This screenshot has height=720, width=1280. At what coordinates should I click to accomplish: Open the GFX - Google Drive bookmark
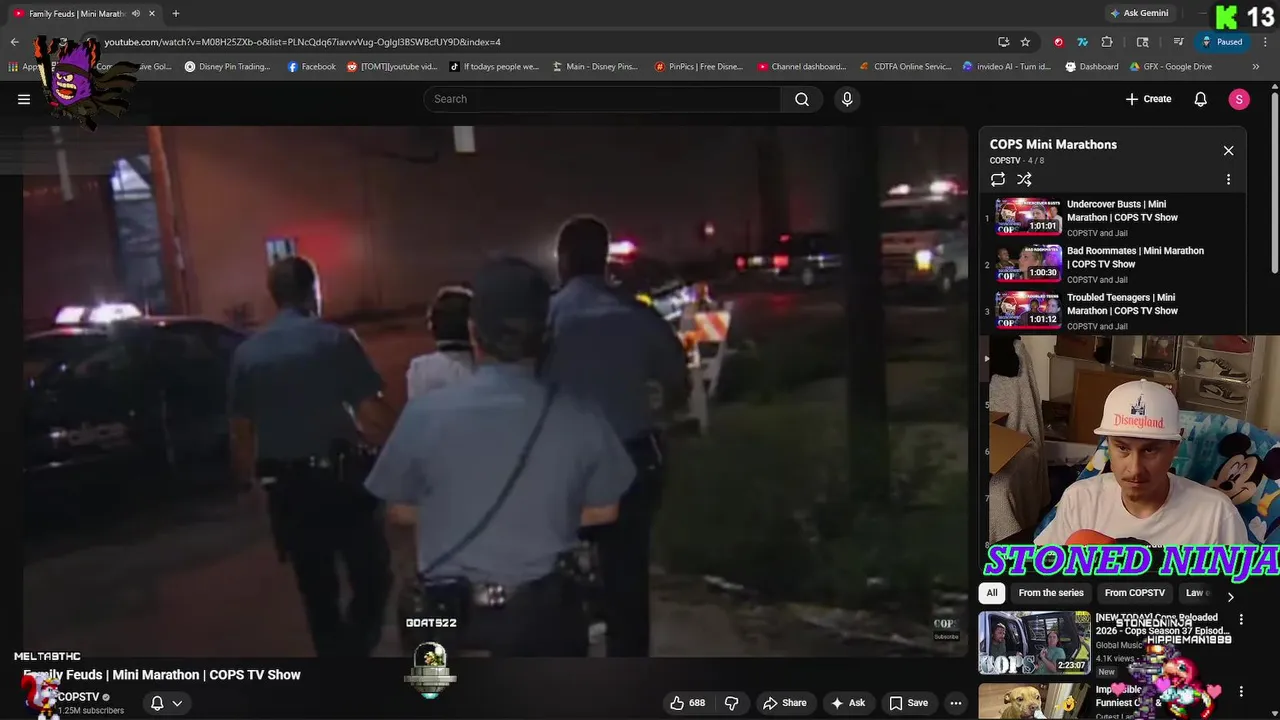coord(1171,67)
